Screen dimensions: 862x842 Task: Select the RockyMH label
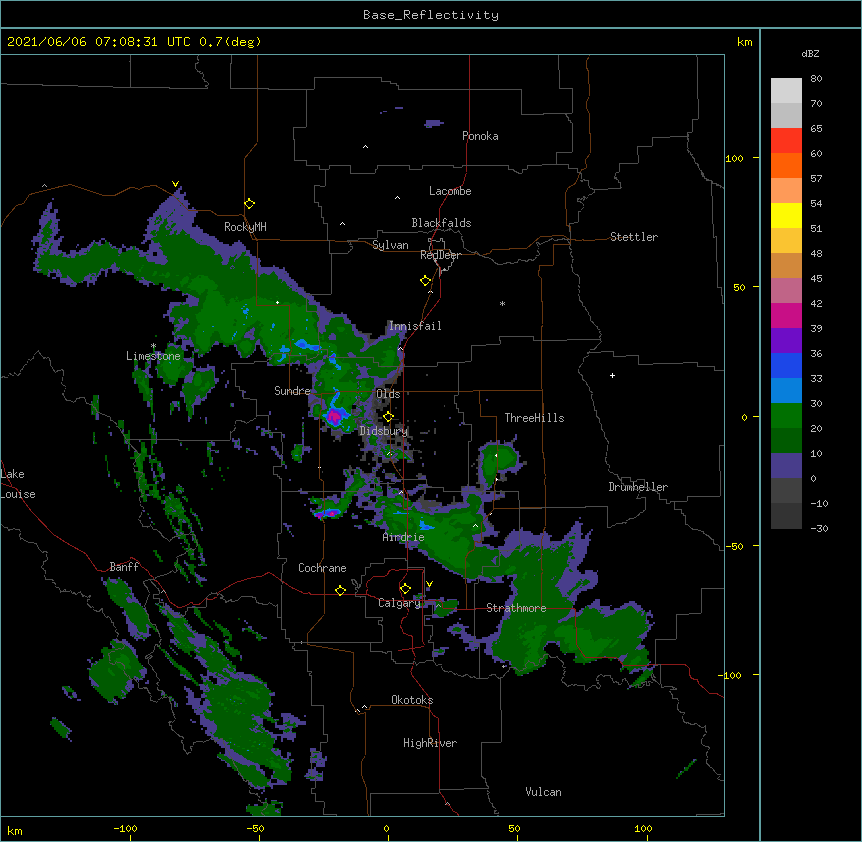[x=245, y=227]
